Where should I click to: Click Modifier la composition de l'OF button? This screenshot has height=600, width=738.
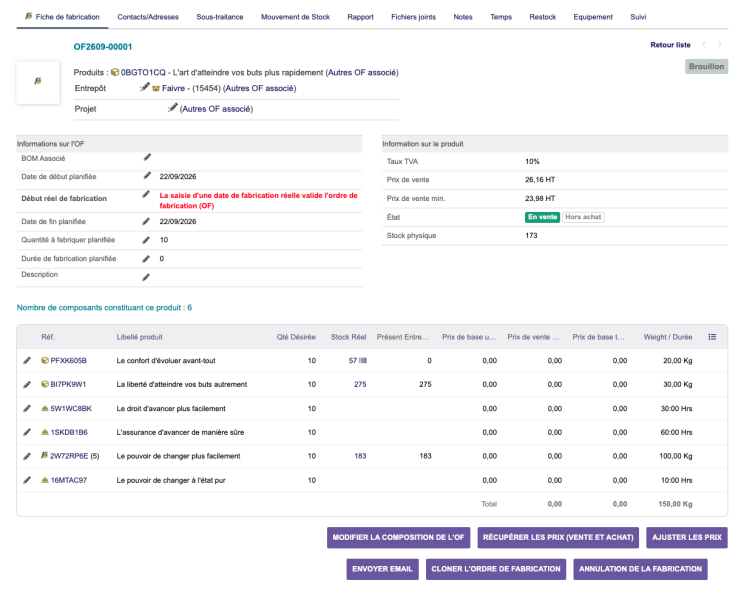click(x=398, y=537)
